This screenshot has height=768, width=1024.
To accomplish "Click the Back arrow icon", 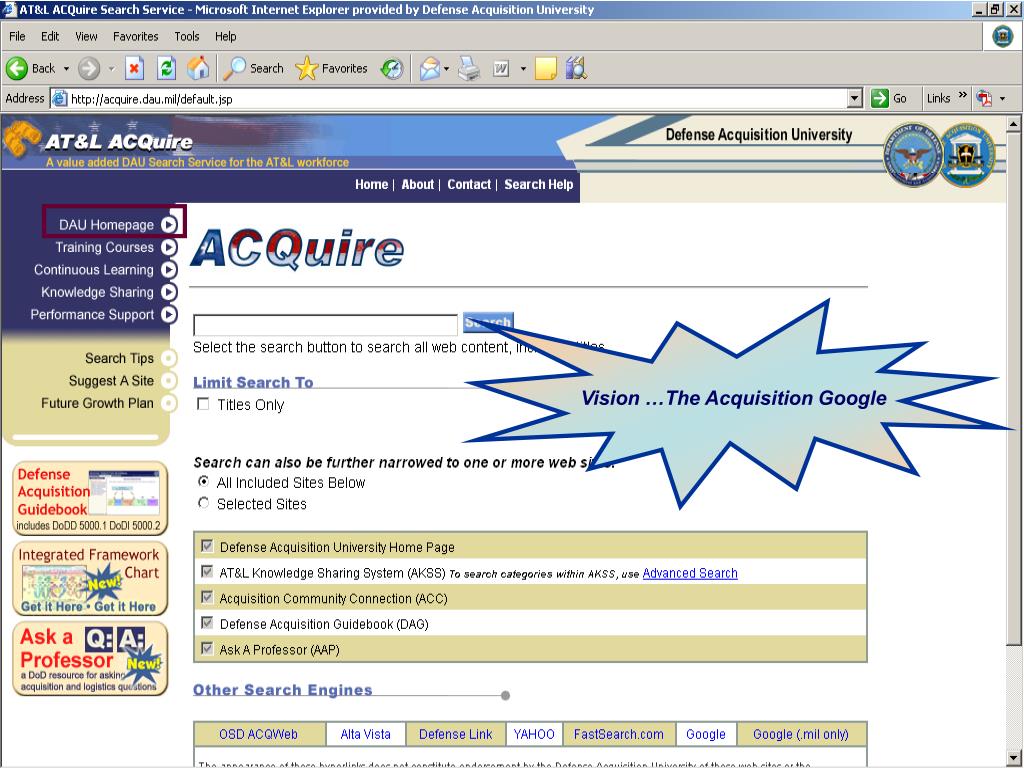I will pos(17,69).
